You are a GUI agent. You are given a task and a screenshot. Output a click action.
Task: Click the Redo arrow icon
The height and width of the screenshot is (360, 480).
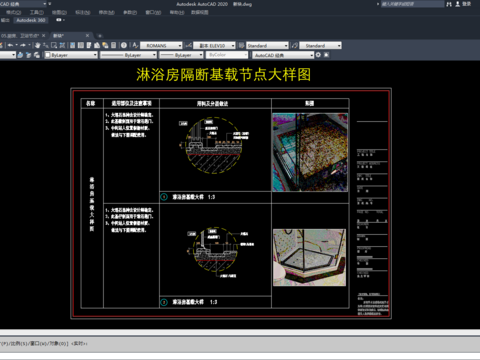tap(23, 45)
